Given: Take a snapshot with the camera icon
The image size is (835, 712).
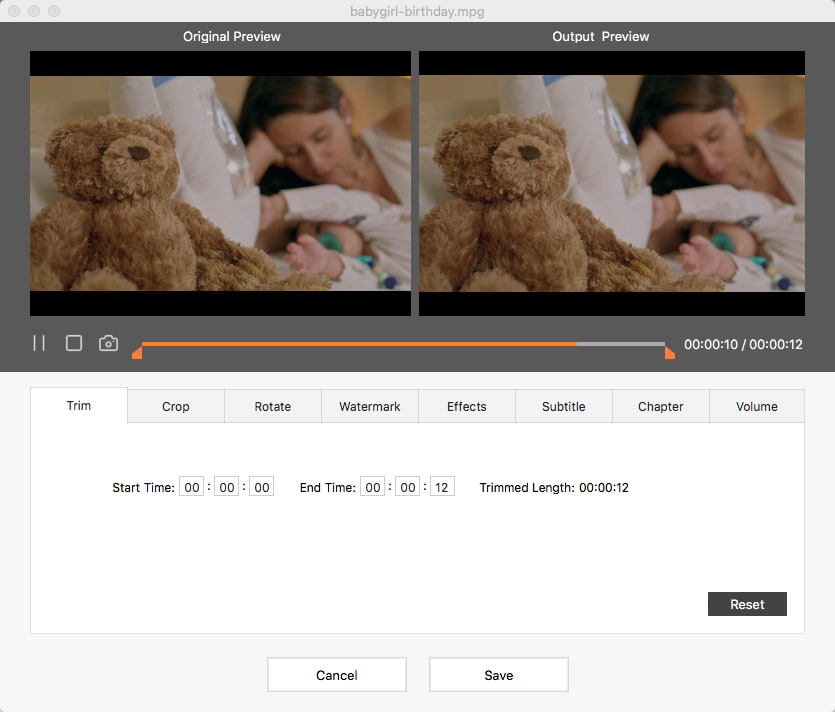Looking at the screenshot, I should click(108, 343).
